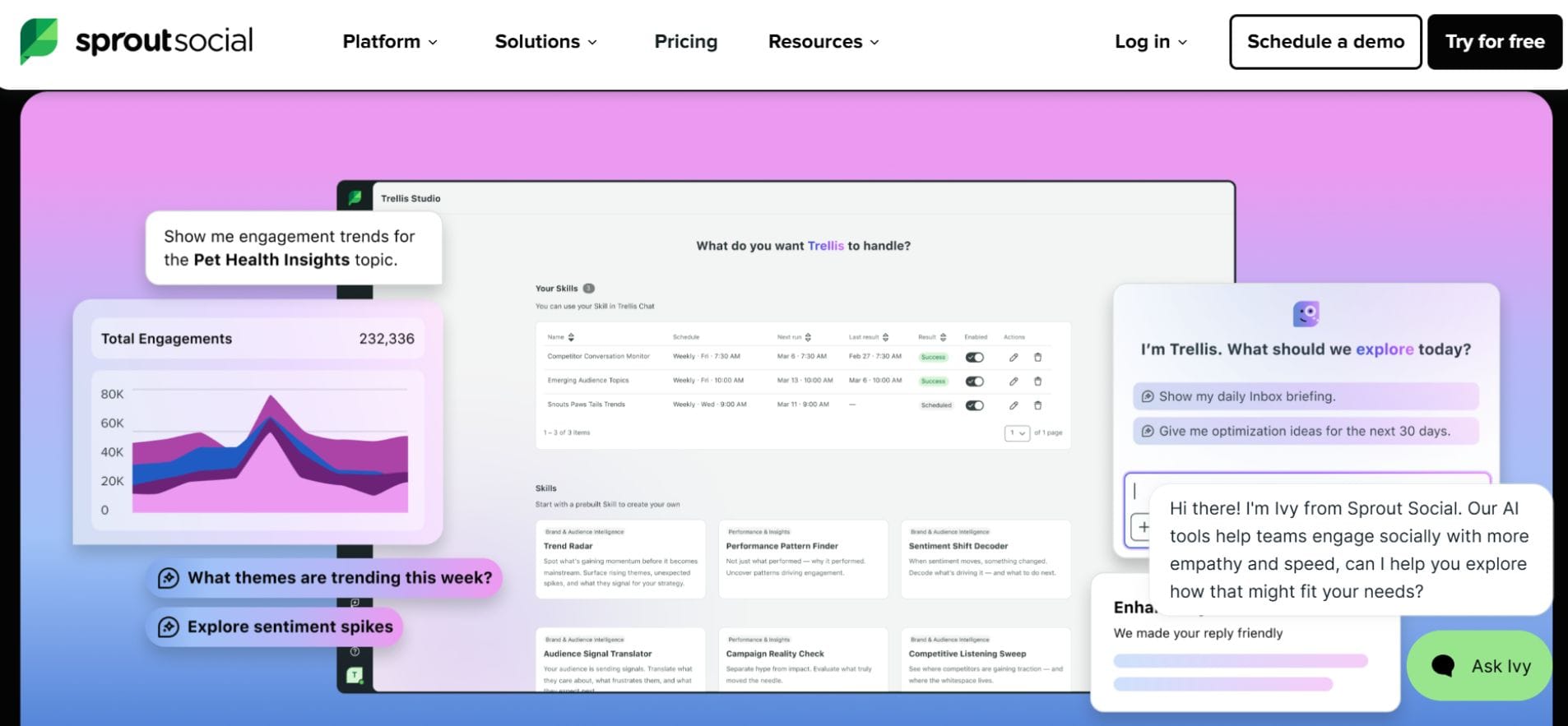Screen dimensions: 1568x726
Task: Click 'Explore sentiment spikes' chip
Action: click(x=275, y=627)
